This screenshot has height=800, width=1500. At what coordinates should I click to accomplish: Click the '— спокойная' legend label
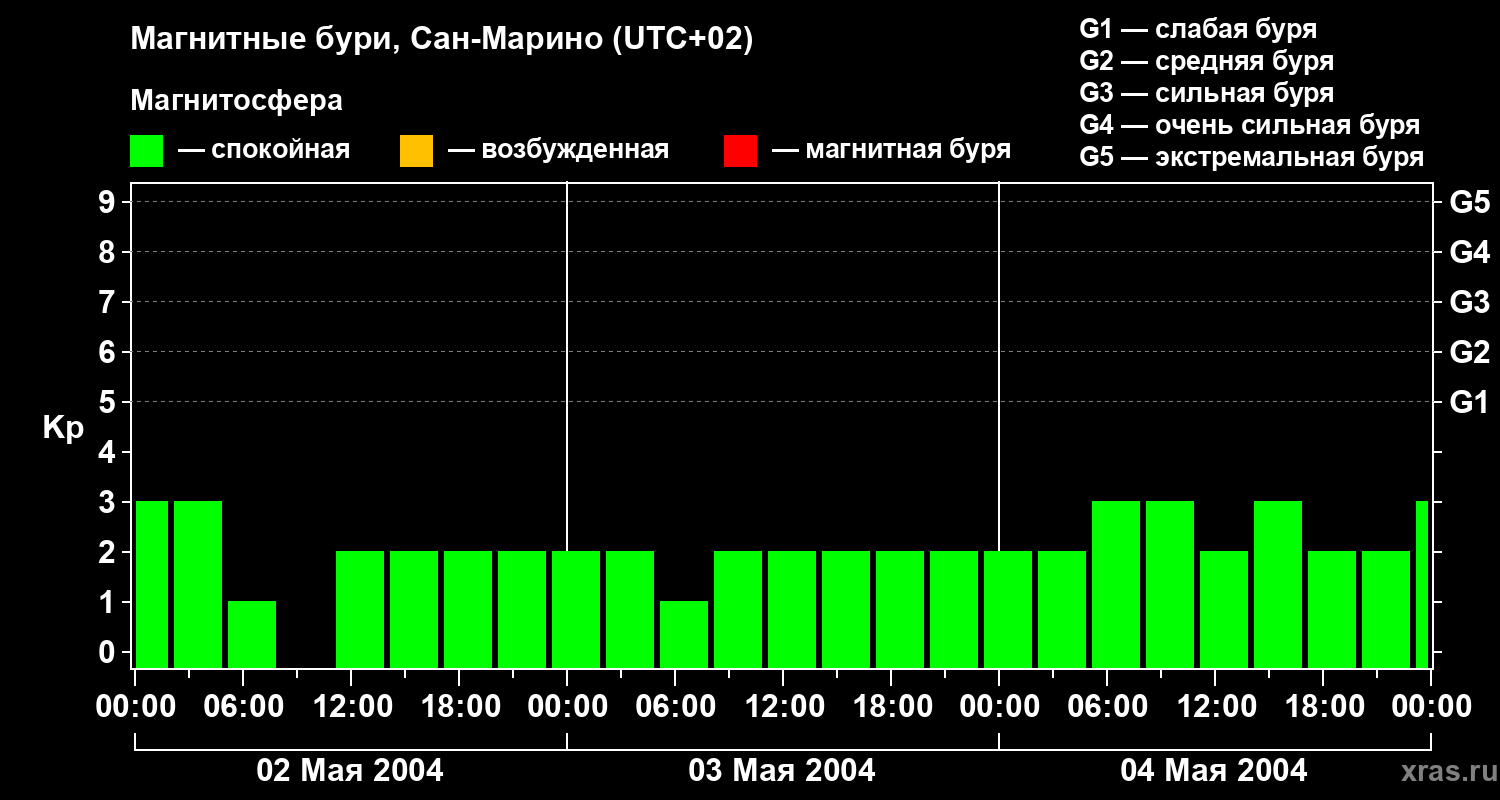coord(264,150)
